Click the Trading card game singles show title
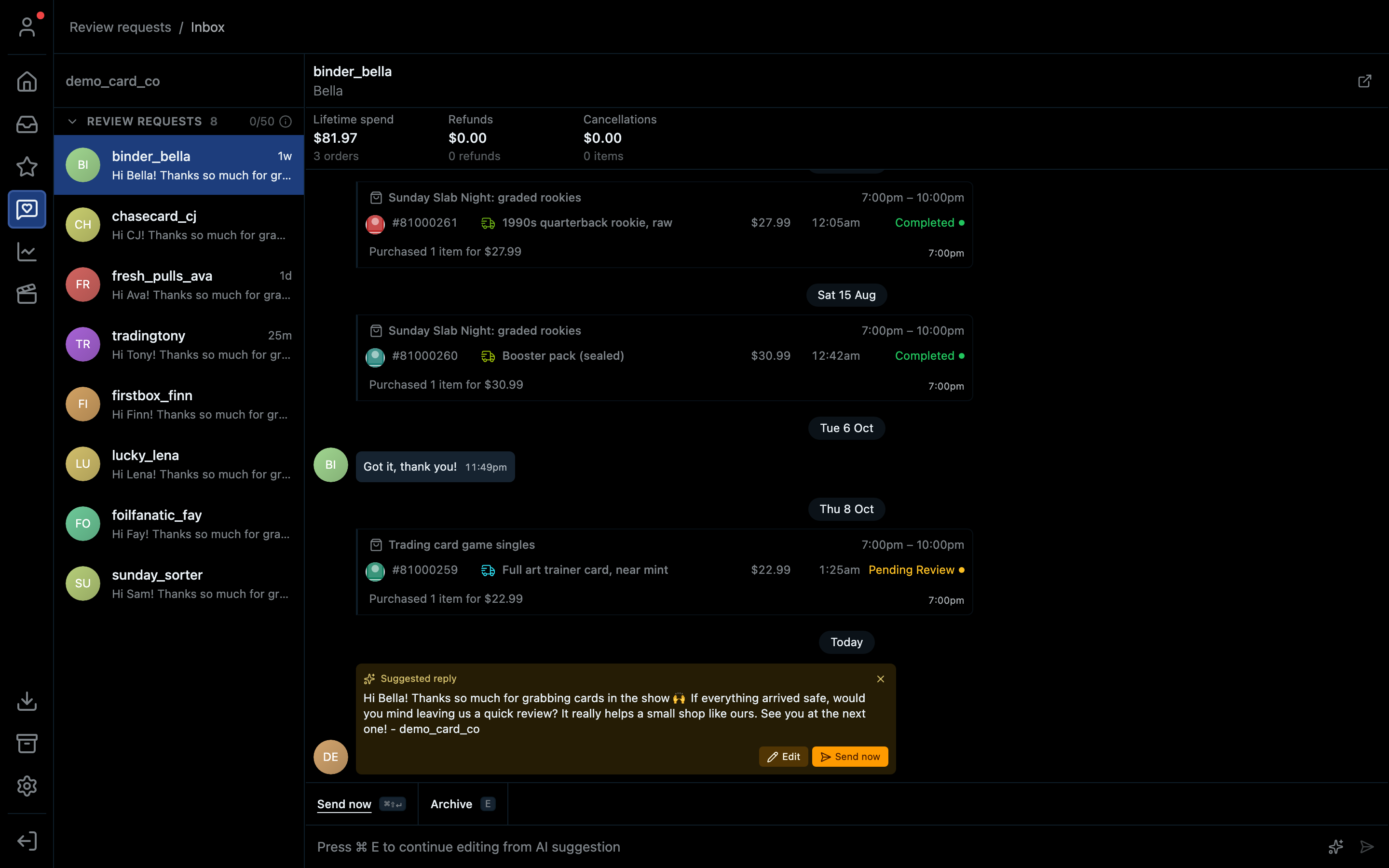Screen dimensions: 1389x868 462,545
